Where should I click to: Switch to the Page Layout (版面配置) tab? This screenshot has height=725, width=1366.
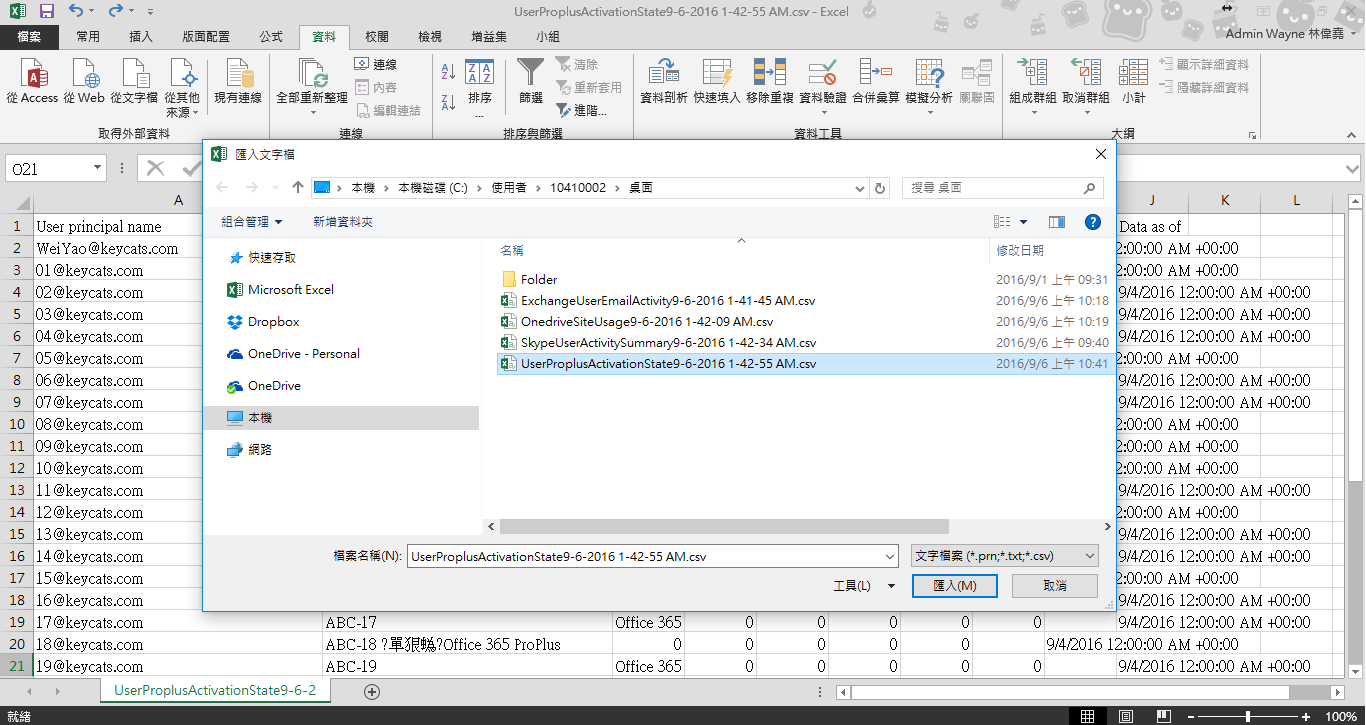coord(206,36)
